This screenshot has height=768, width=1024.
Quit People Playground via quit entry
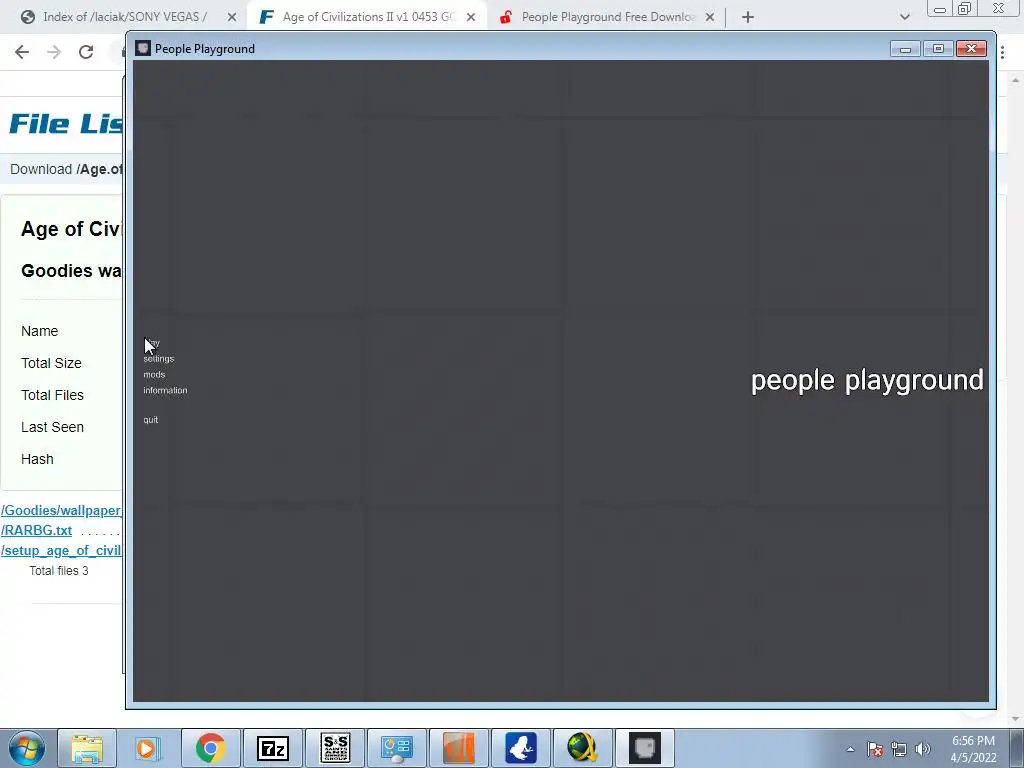point(151,419)
